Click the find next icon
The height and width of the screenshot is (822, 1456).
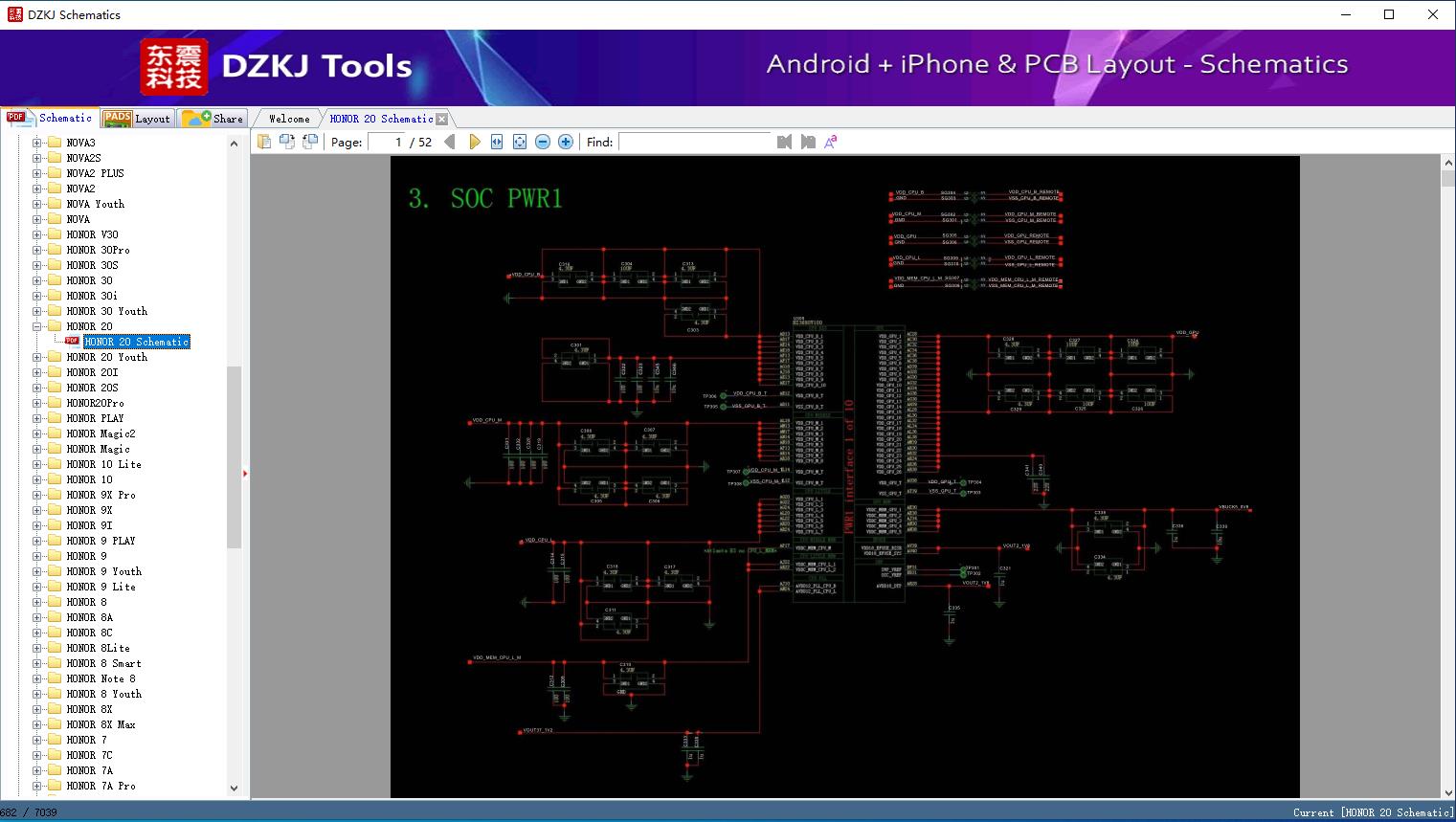click(x=808, y=142)
